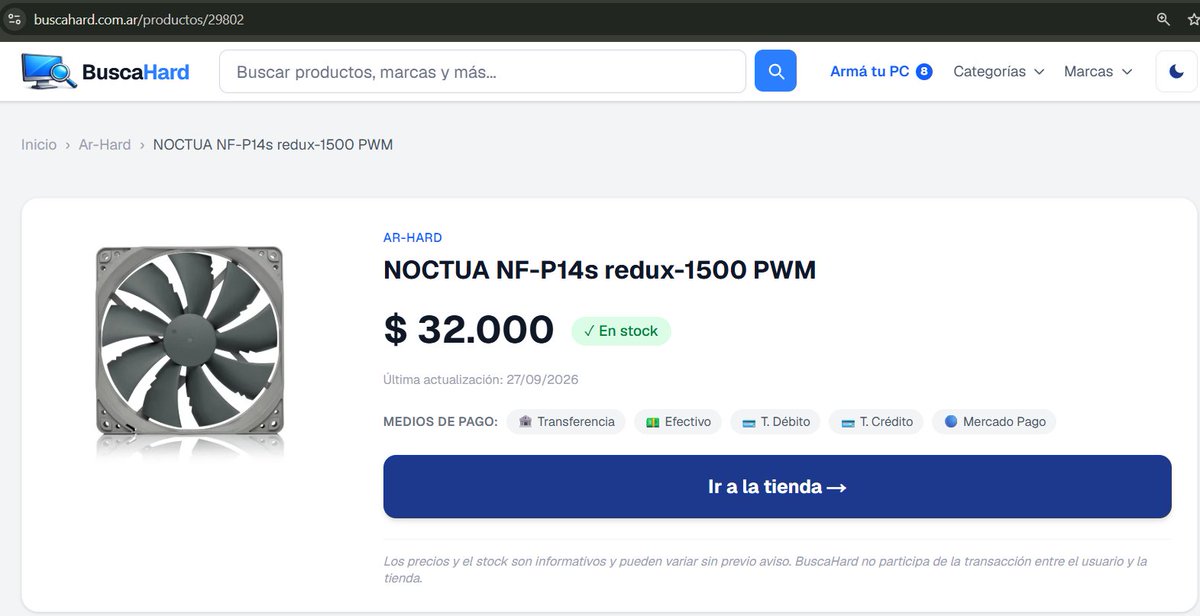Image resolution: width=1200 pixels, height=616 pixels.
Task: Click the product title NOCTUA NF-P14s redux-1500 PWM heading
Action: (x=600, y=270)
